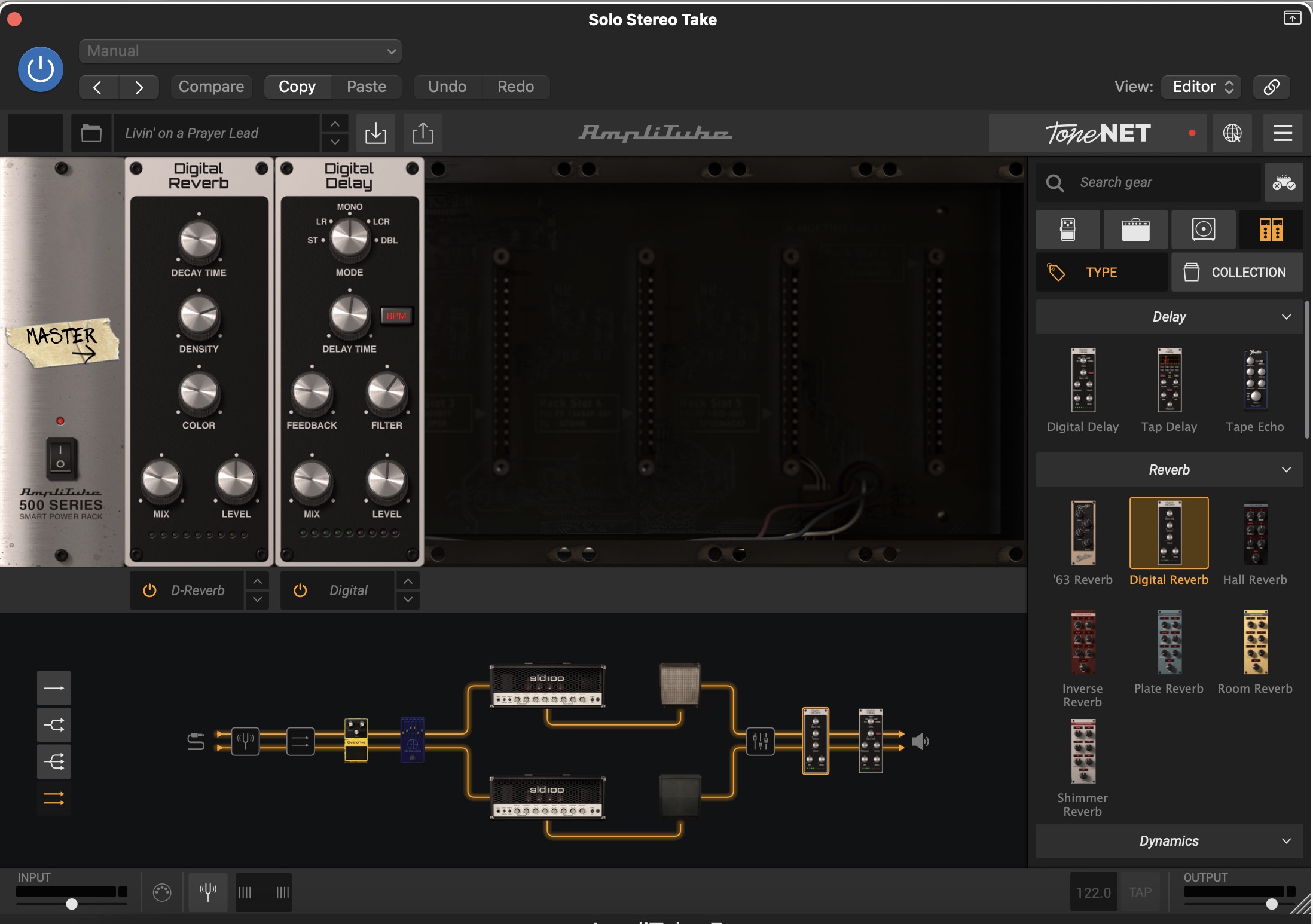Go to next setting arrow
The height and width of the screenshot is (924, 1313).
pos(139,87)
